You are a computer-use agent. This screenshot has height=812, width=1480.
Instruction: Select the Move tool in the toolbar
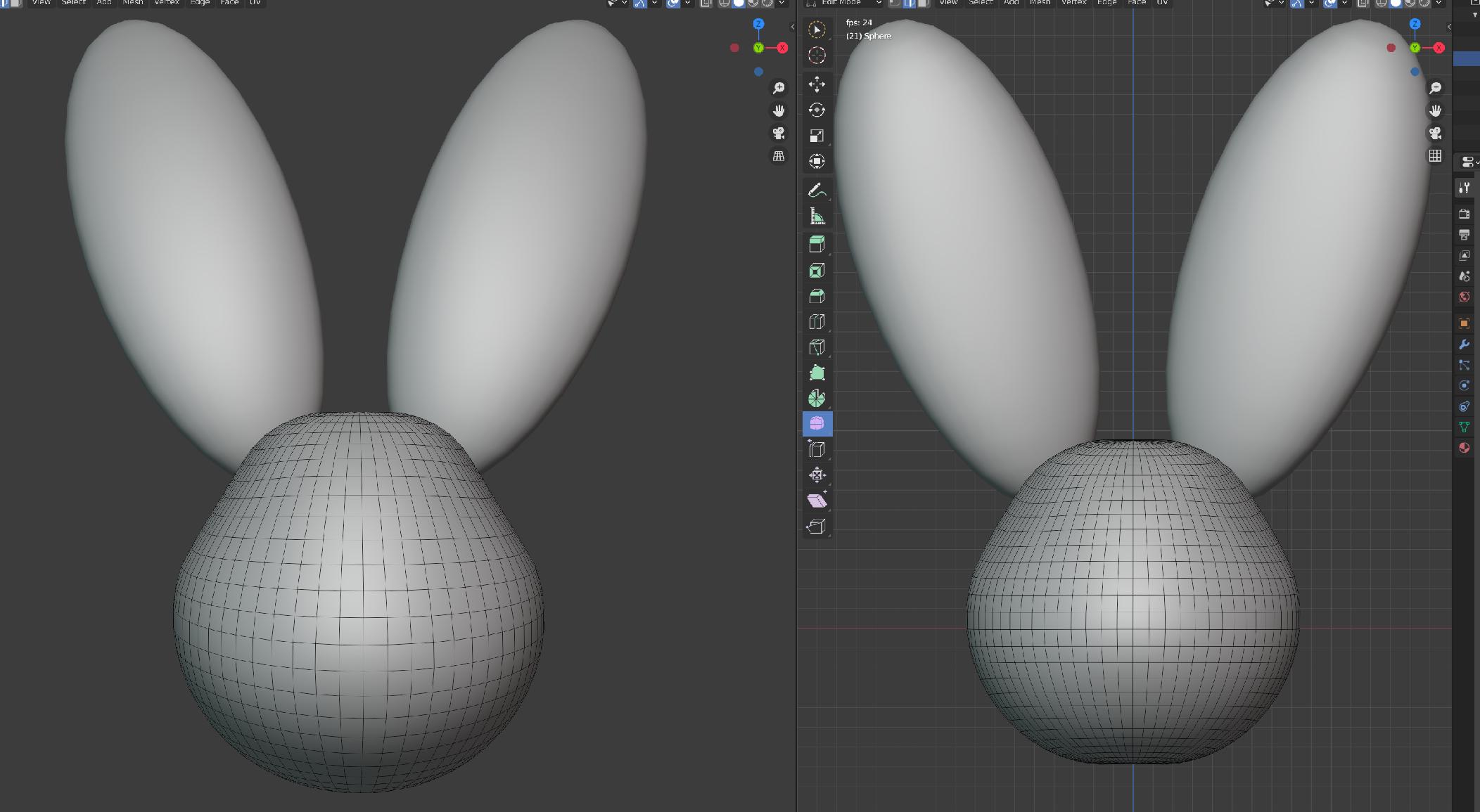click(817, 84)
